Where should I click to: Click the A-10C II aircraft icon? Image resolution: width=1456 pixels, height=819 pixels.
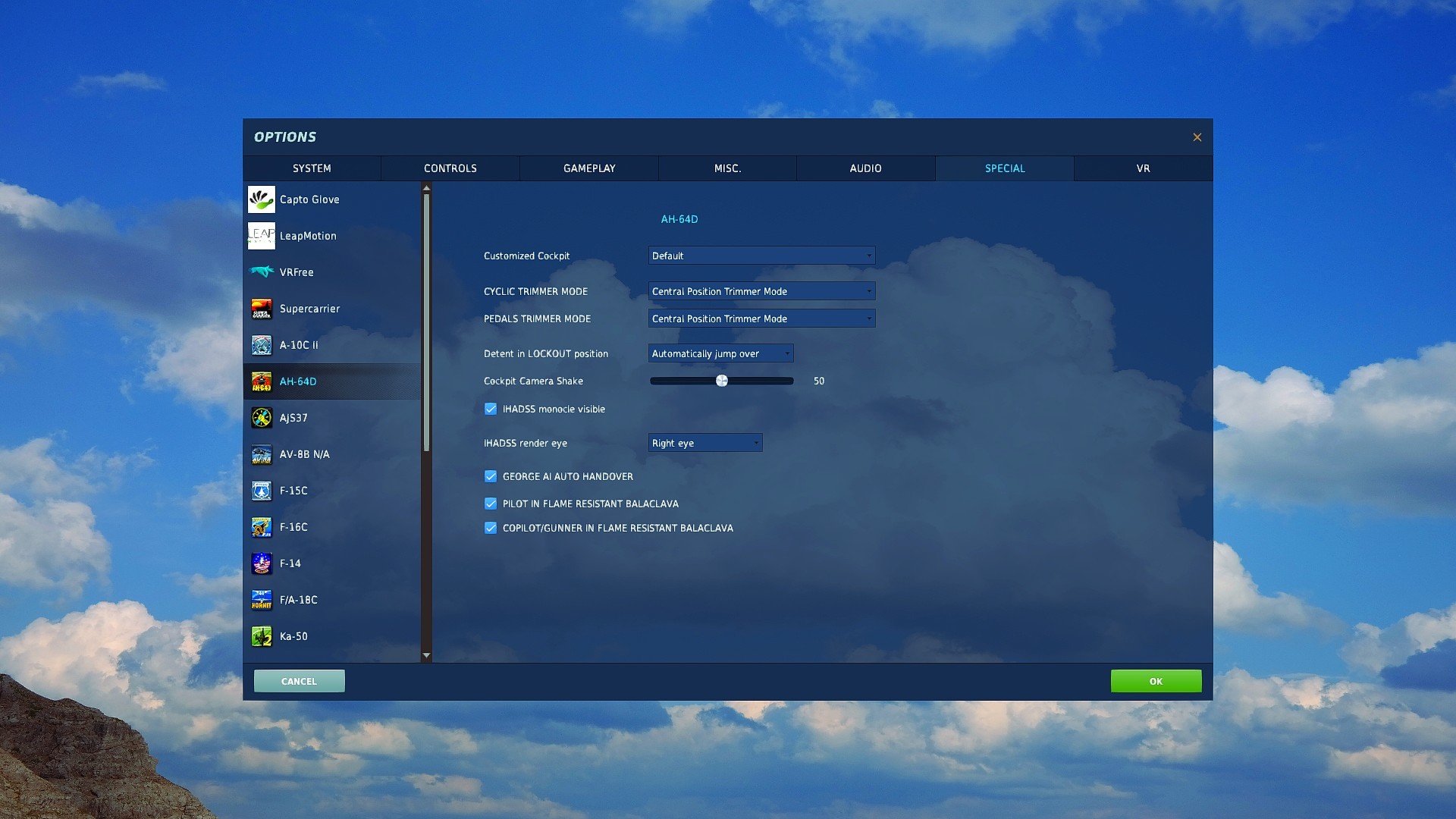pos(262,345)
